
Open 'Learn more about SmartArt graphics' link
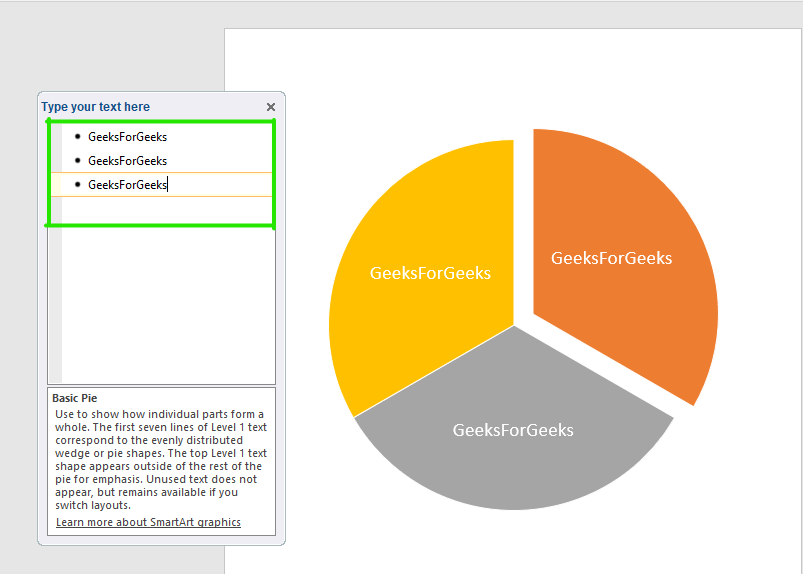coord(148,522)
